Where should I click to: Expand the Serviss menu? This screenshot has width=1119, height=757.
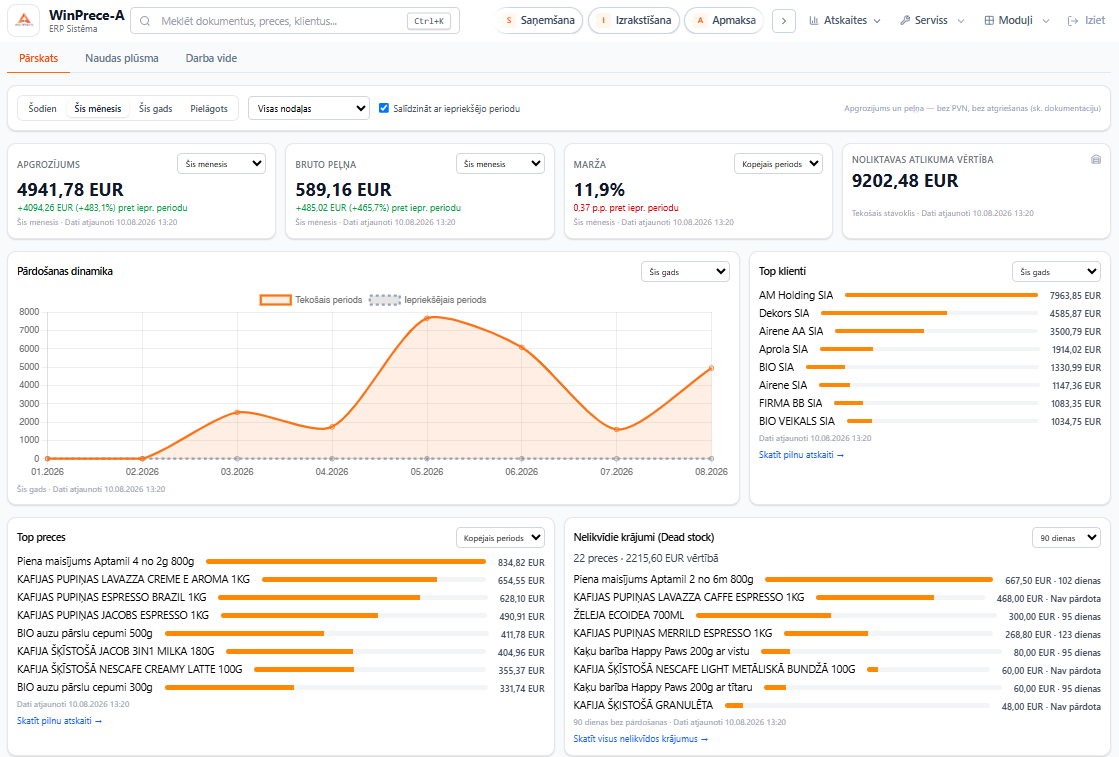tap(932, 21)
